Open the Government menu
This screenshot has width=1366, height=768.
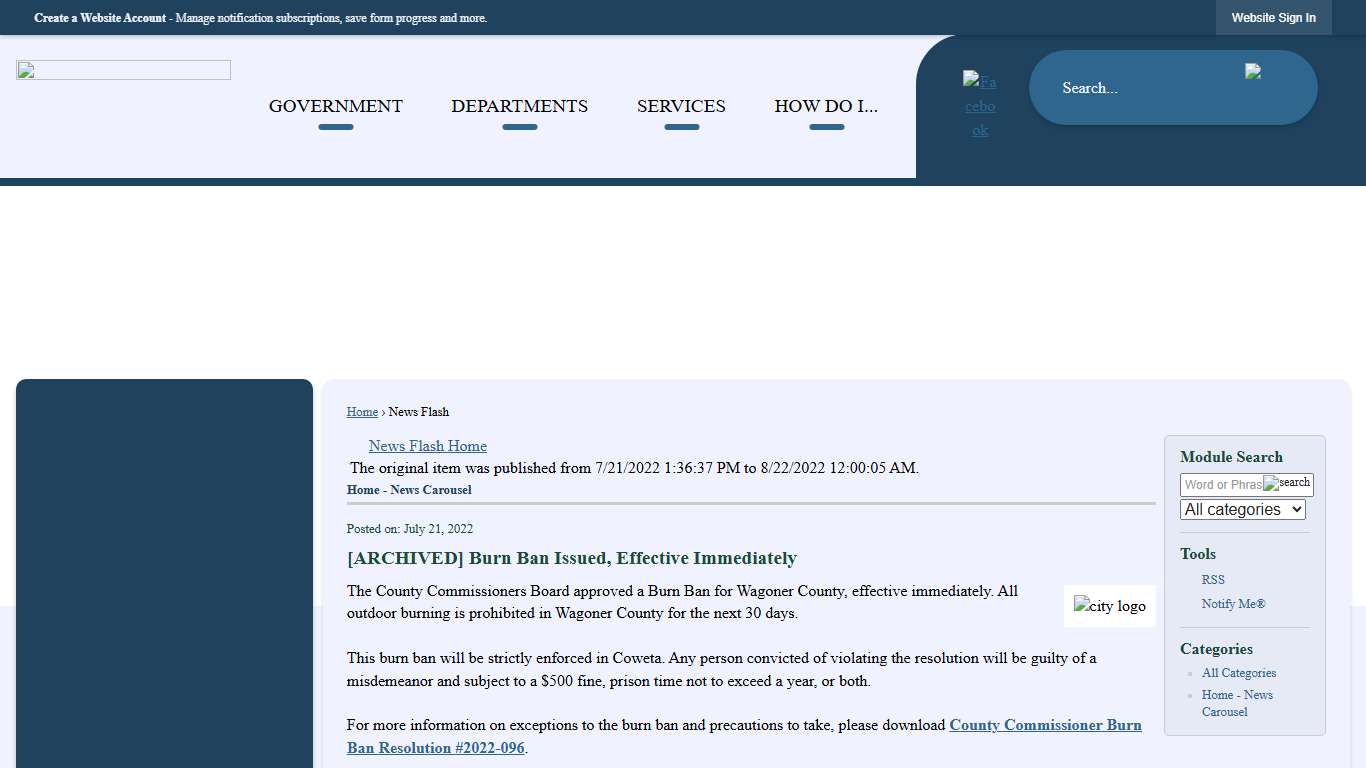(335, 106)
